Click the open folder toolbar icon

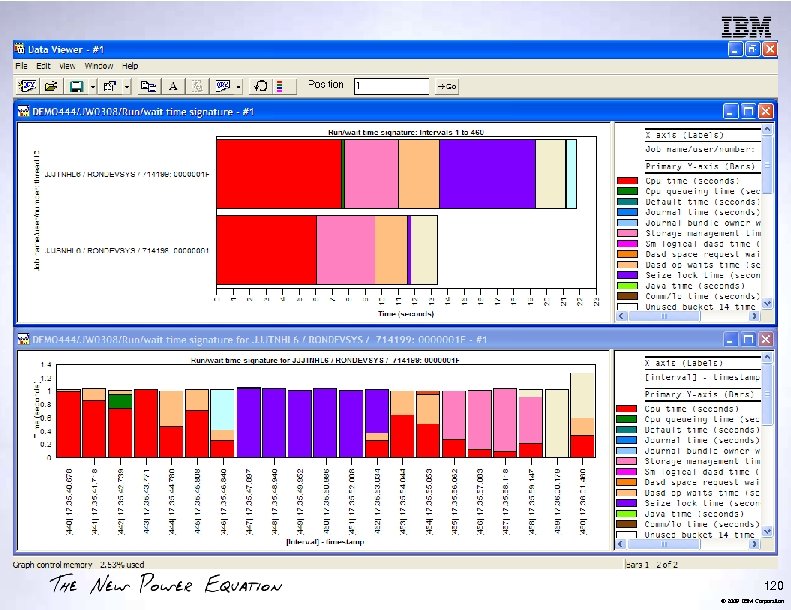coord(51,86)
